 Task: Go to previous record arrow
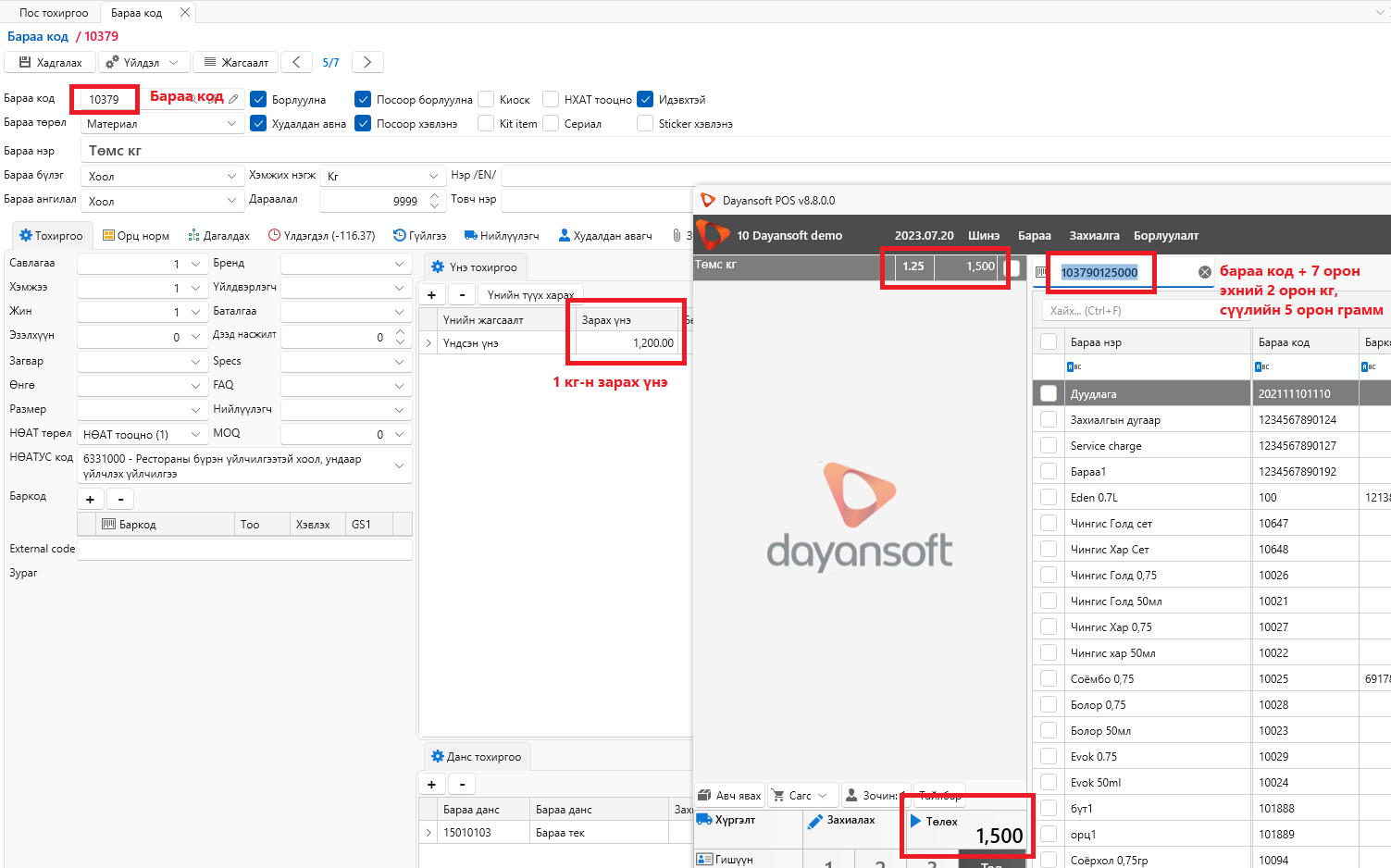tap(296, 62)
